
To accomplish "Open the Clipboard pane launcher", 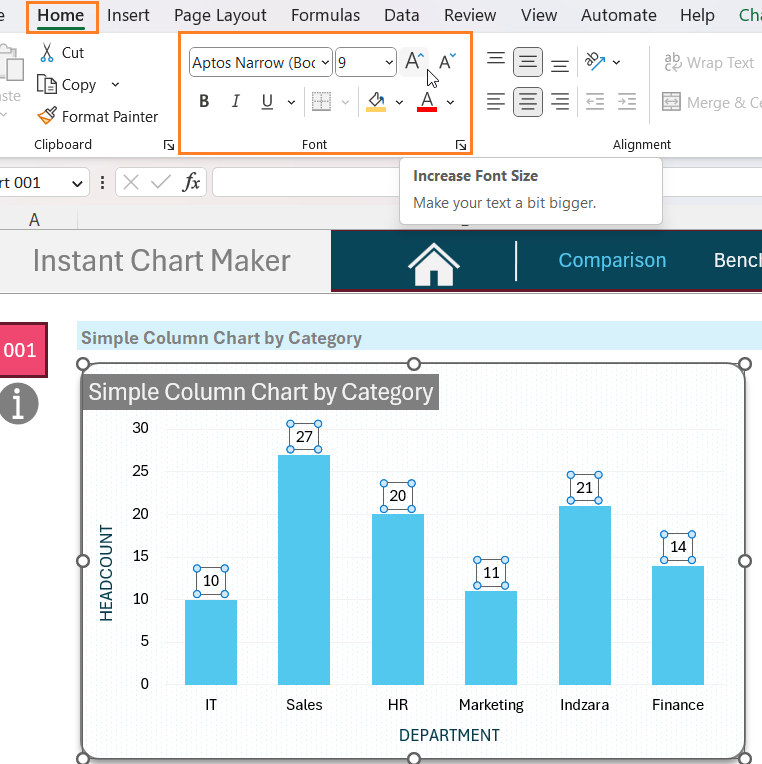I will pyautogui.click(x=169, y=145).
